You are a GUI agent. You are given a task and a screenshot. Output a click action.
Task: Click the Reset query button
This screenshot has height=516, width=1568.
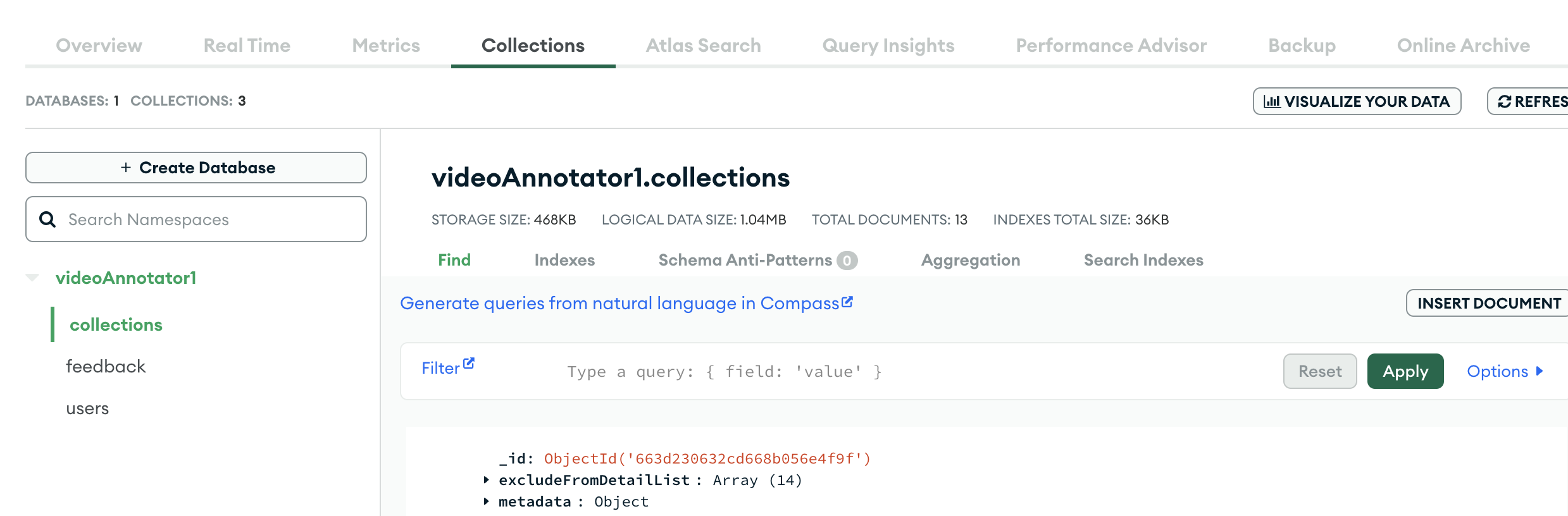click(1319, 371)
